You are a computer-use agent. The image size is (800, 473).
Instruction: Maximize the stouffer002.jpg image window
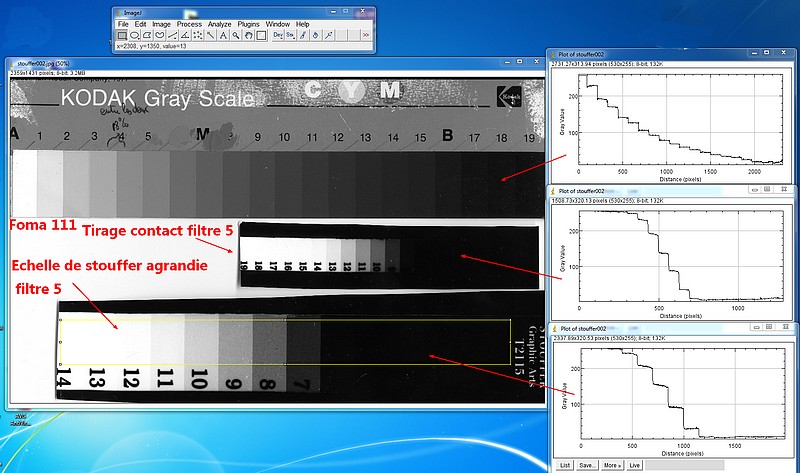click(x=520, y=62)
